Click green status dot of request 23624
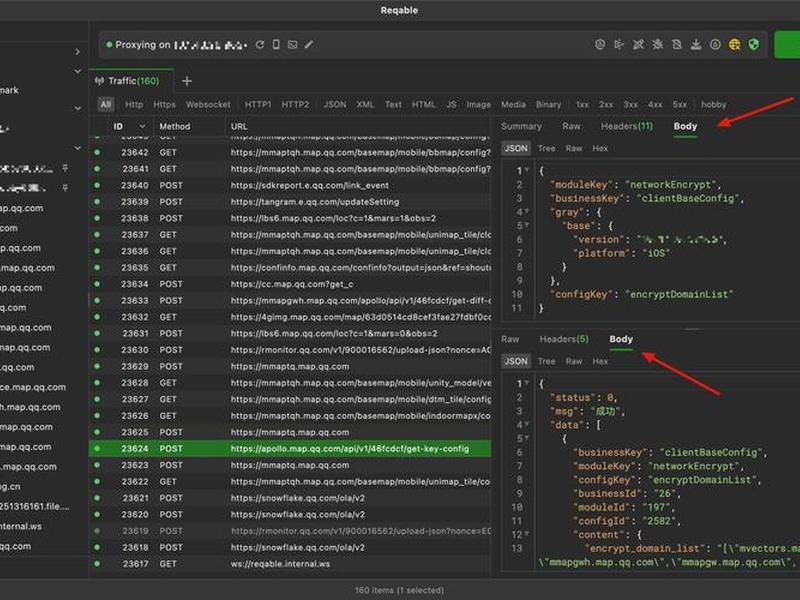 97,448
